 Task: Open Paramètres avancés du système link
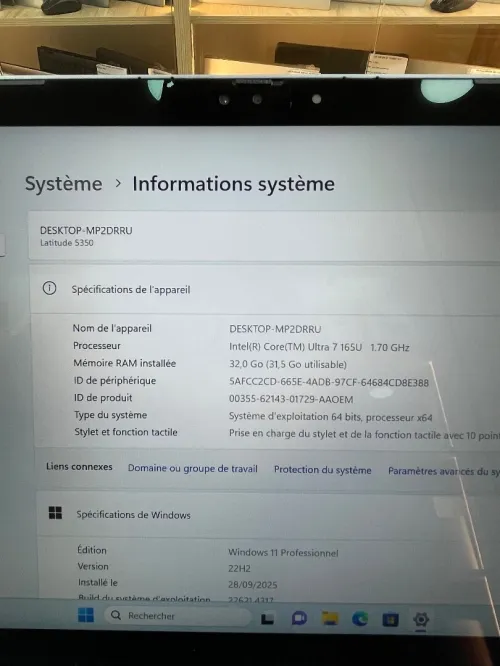[444, 471]
